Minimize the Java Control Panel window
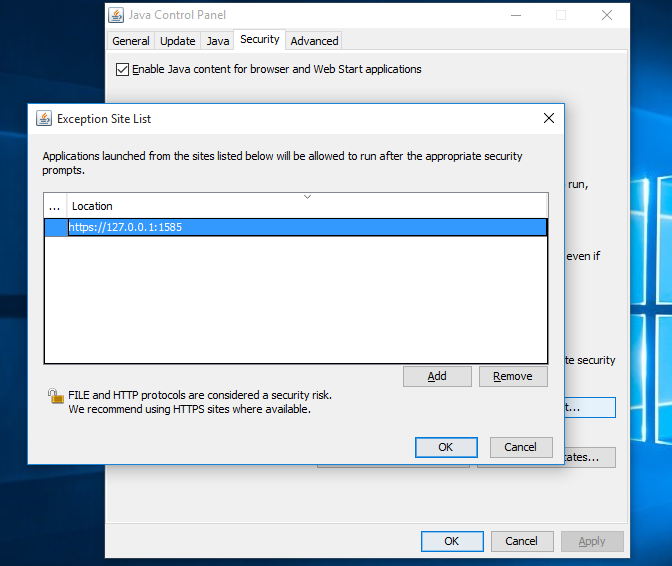Screen dimensions: 672x566 point(516,15)
